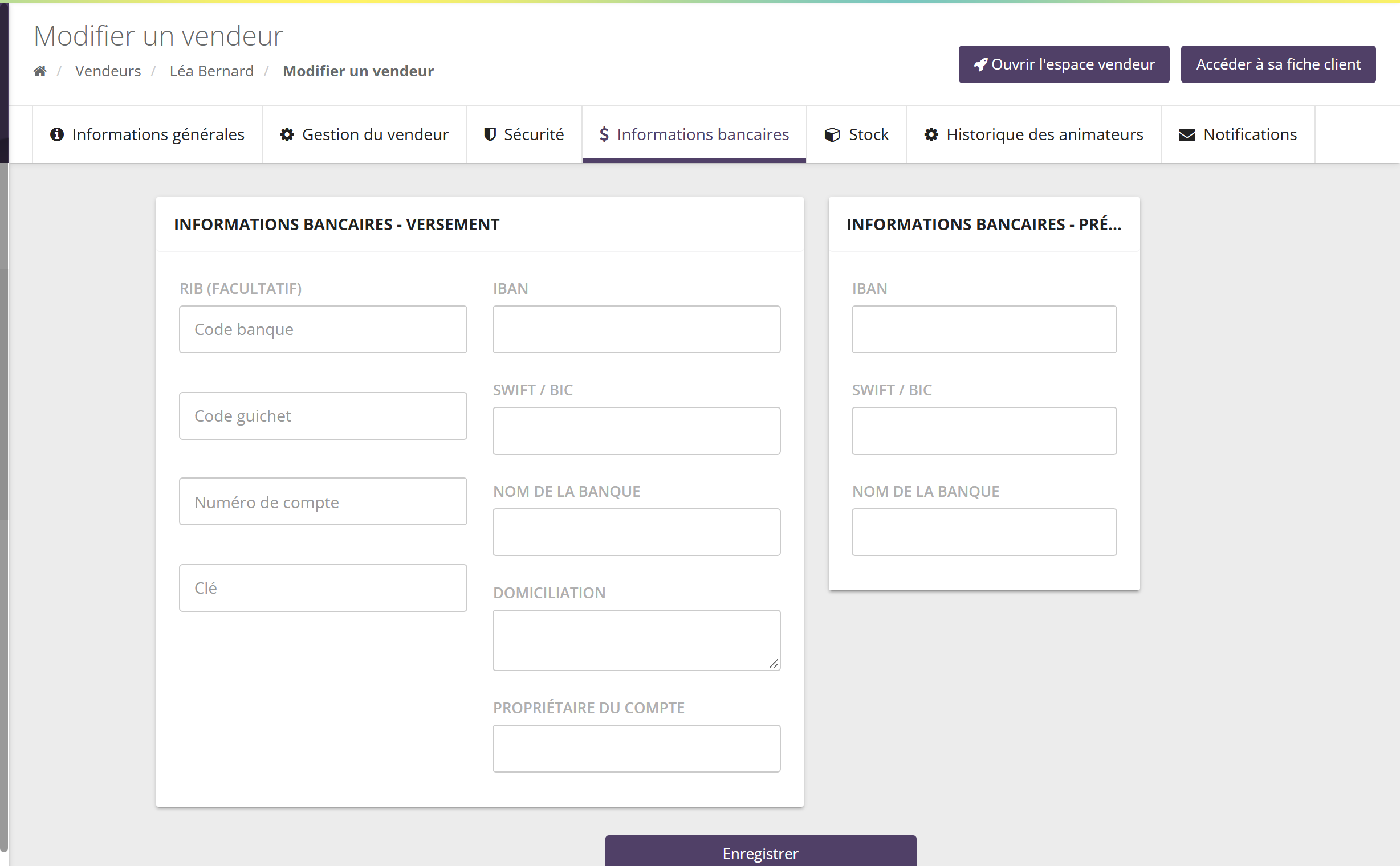The width and height of the screenshot is (1400, 866).
Task: Click the Domiciliation textarea resize handle
Action: (x=774, y=664)
